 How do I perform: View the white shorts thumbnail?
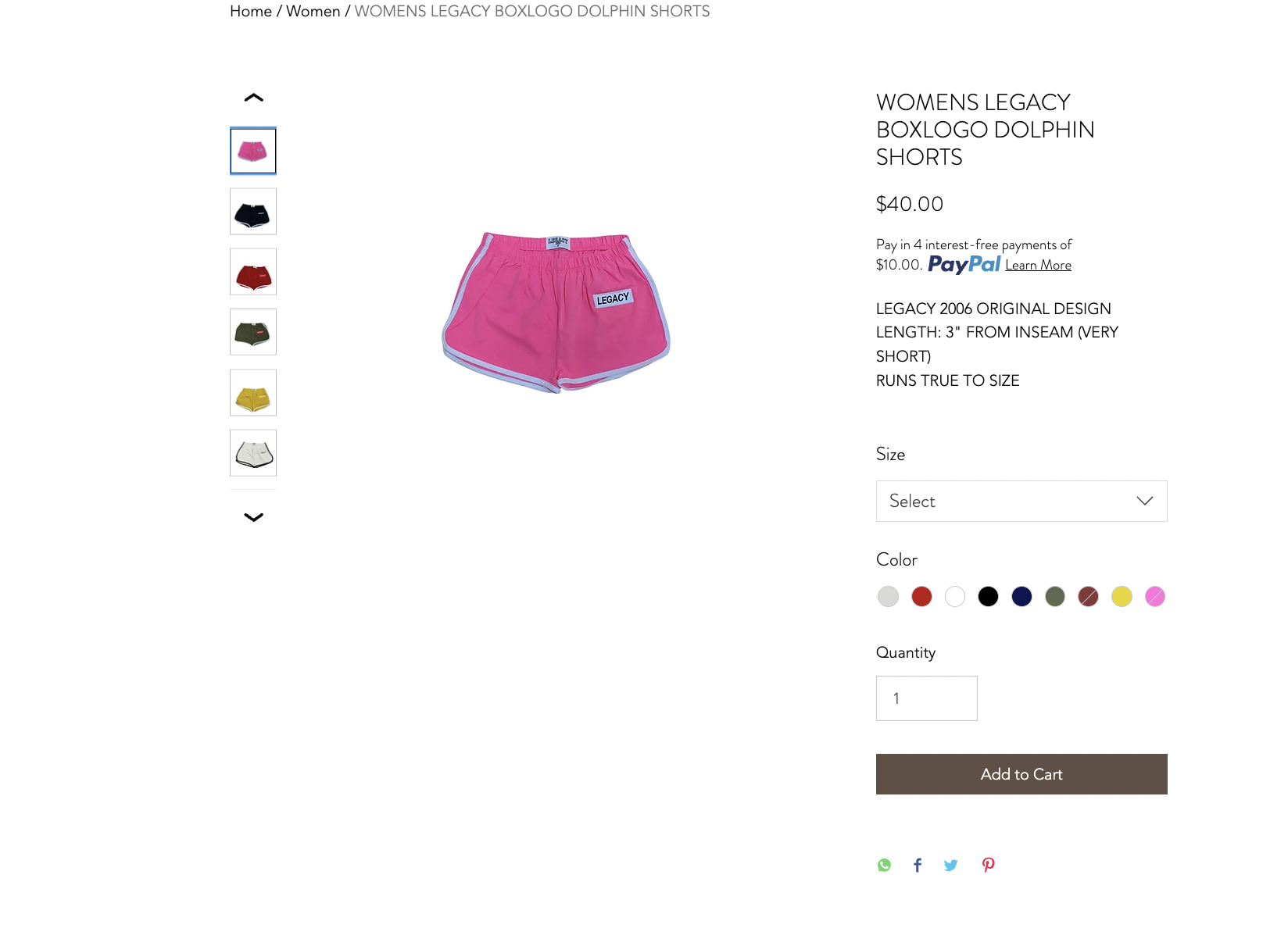(253, 453)
